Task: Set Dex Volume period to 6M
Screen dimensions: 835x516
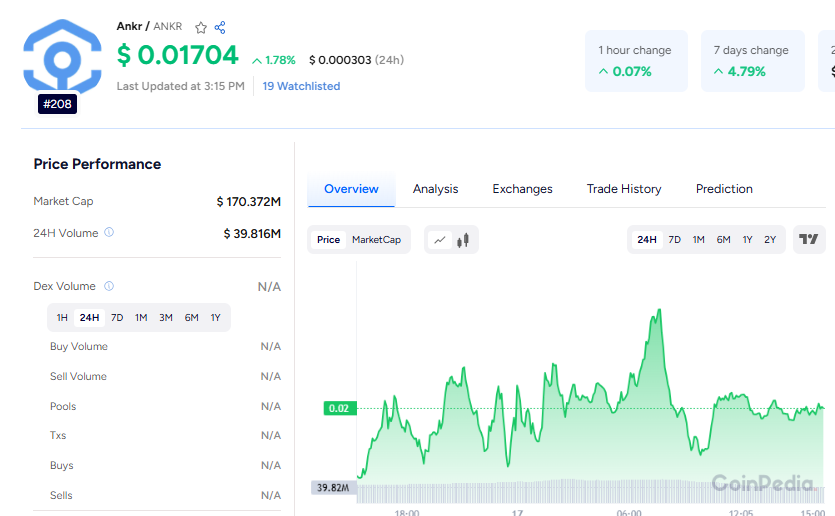Action: [x=192, y=317]
